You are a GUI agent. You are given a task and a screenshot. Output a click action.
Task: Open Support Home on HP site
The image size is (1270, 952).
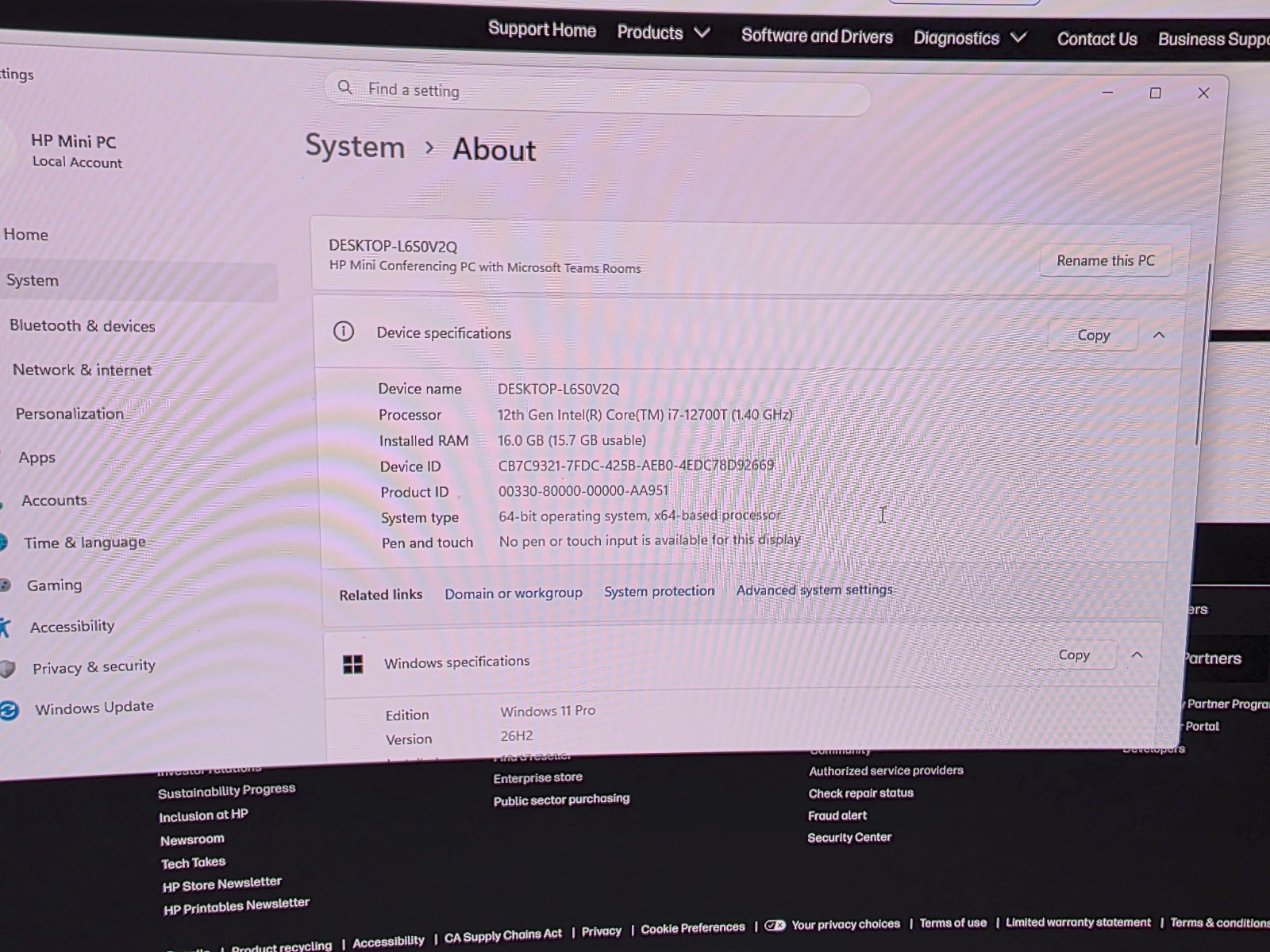coord(542,29)
